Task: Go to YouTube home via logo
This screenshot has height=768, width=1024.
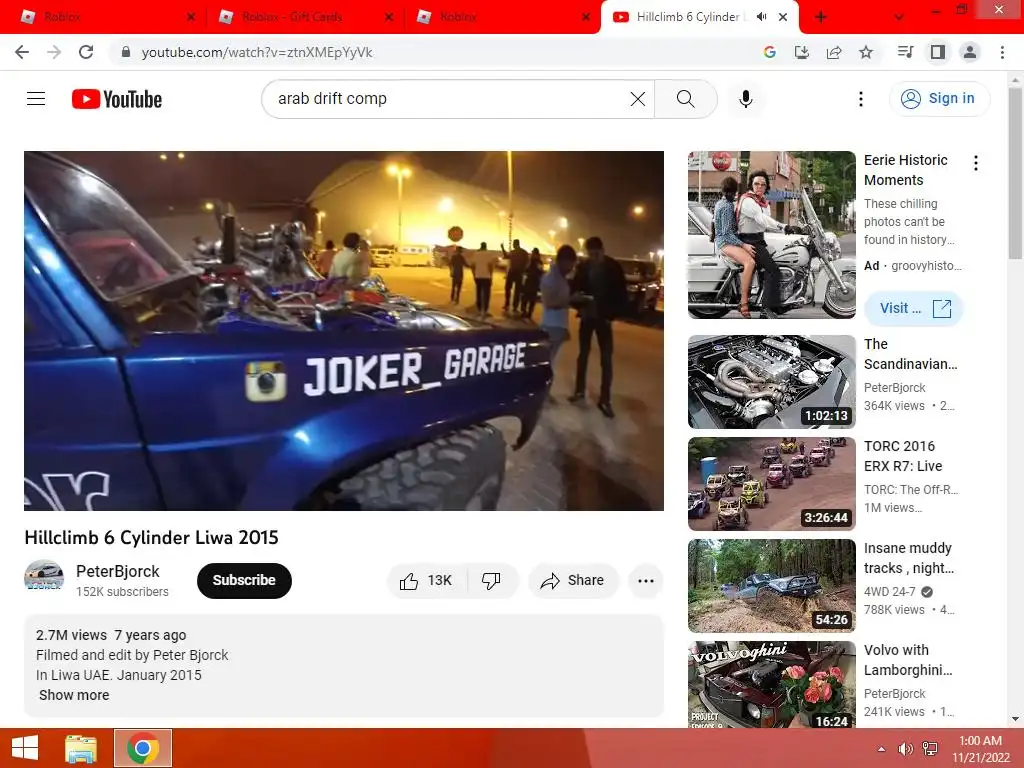Action: pyautogui.click(x=117, y=99)
